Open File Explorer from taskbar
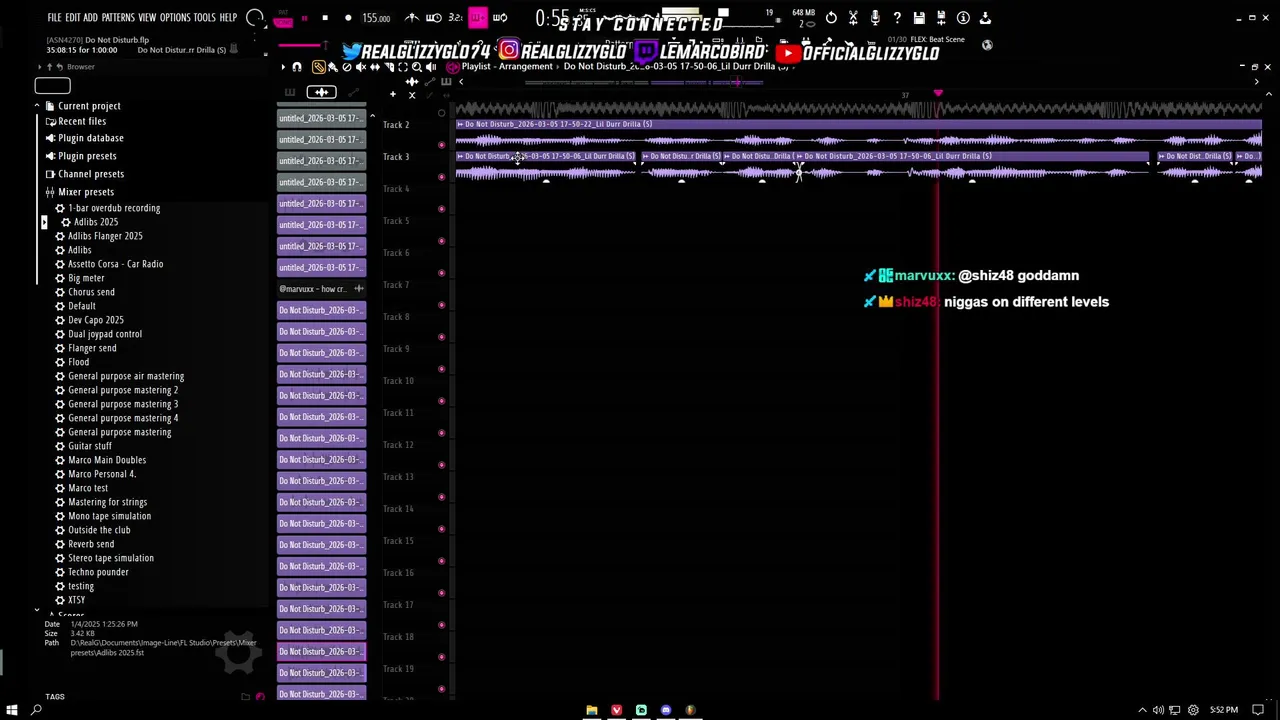 click(x=592, y=710)
